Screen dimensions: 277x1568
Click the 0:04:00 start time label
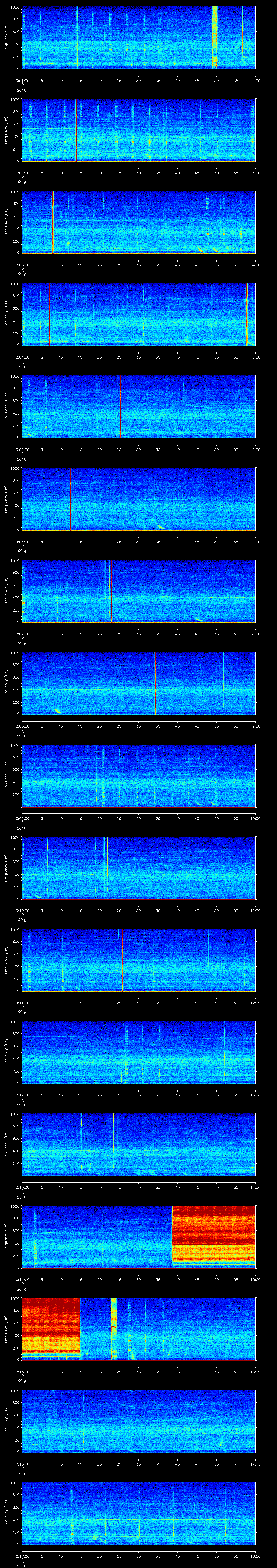click(x=22, y=357)
